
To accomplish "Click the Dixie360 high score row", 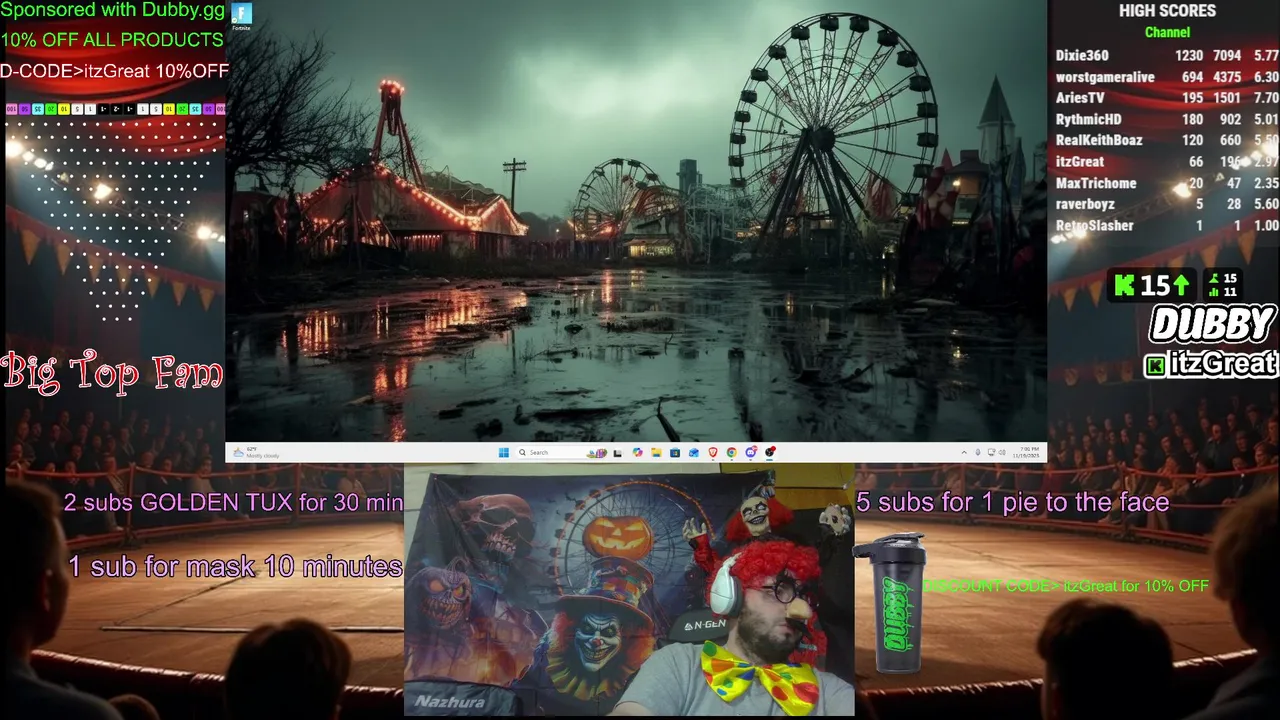I will click(1167, 56).
